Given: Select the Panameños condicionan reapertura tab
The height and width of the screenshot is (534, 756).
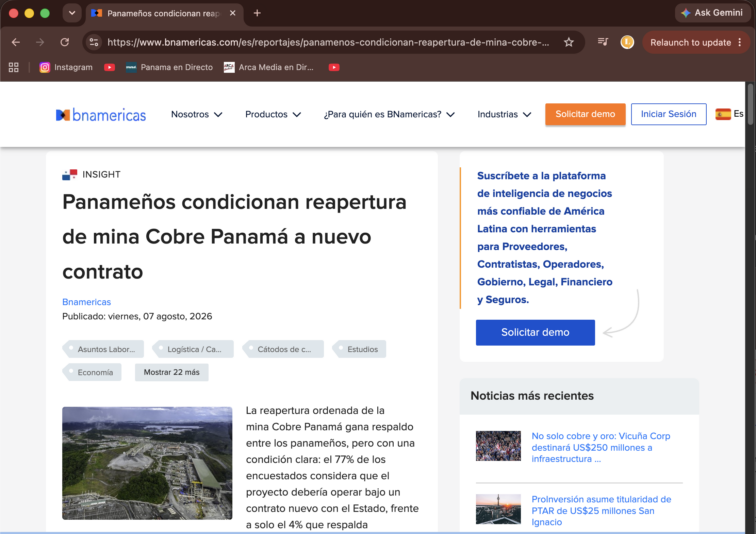Looking at the screenshot, I should [164, 13].
